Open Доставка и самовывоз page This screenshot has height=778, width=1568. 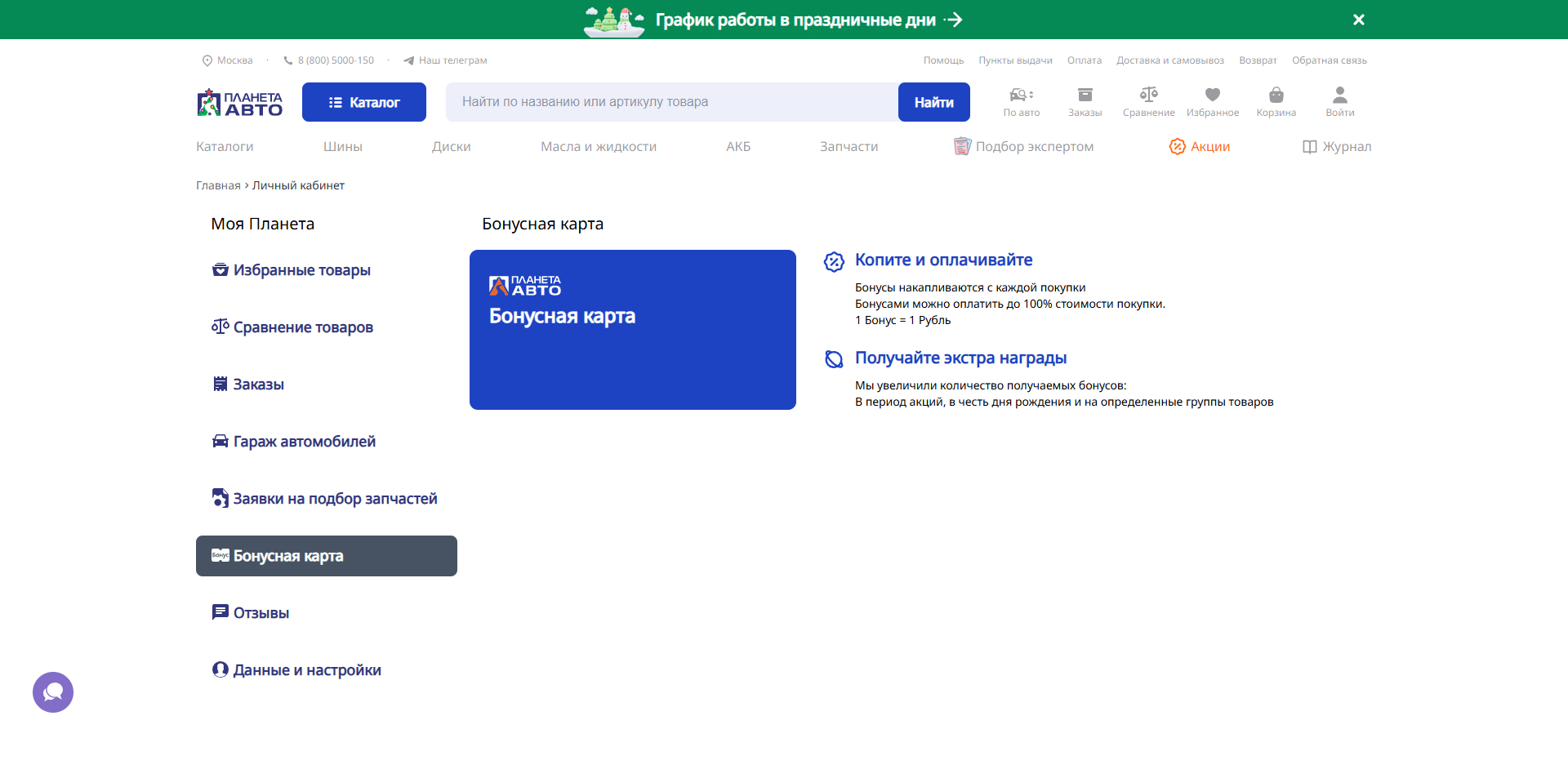click(1169, 60)
